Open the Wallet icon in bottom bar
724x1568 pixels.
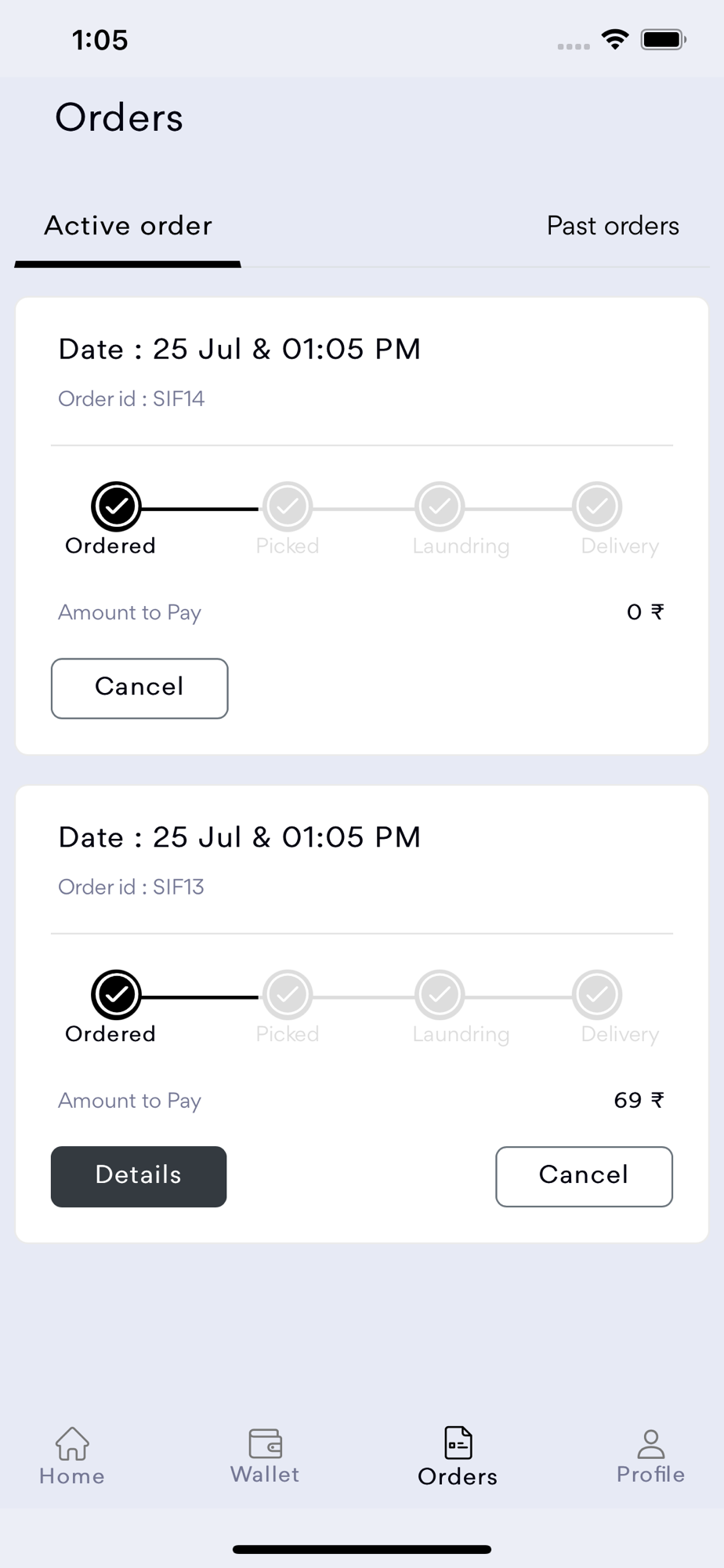point(265,1443)
